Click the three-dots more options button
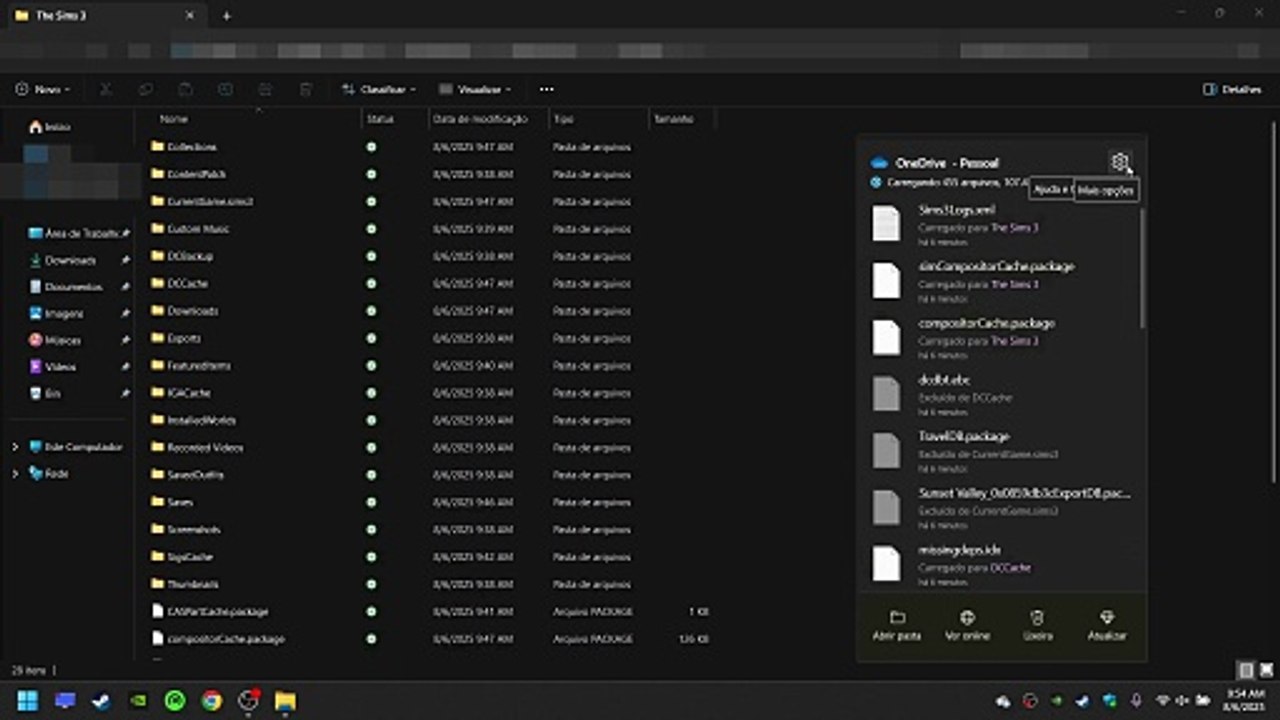This screenshot has height=720, width=1280. click(x=546, y=89)
